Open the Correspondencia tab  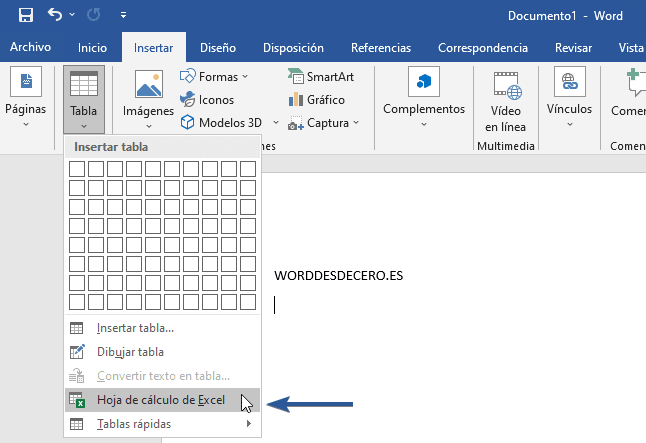pos(482,48)
